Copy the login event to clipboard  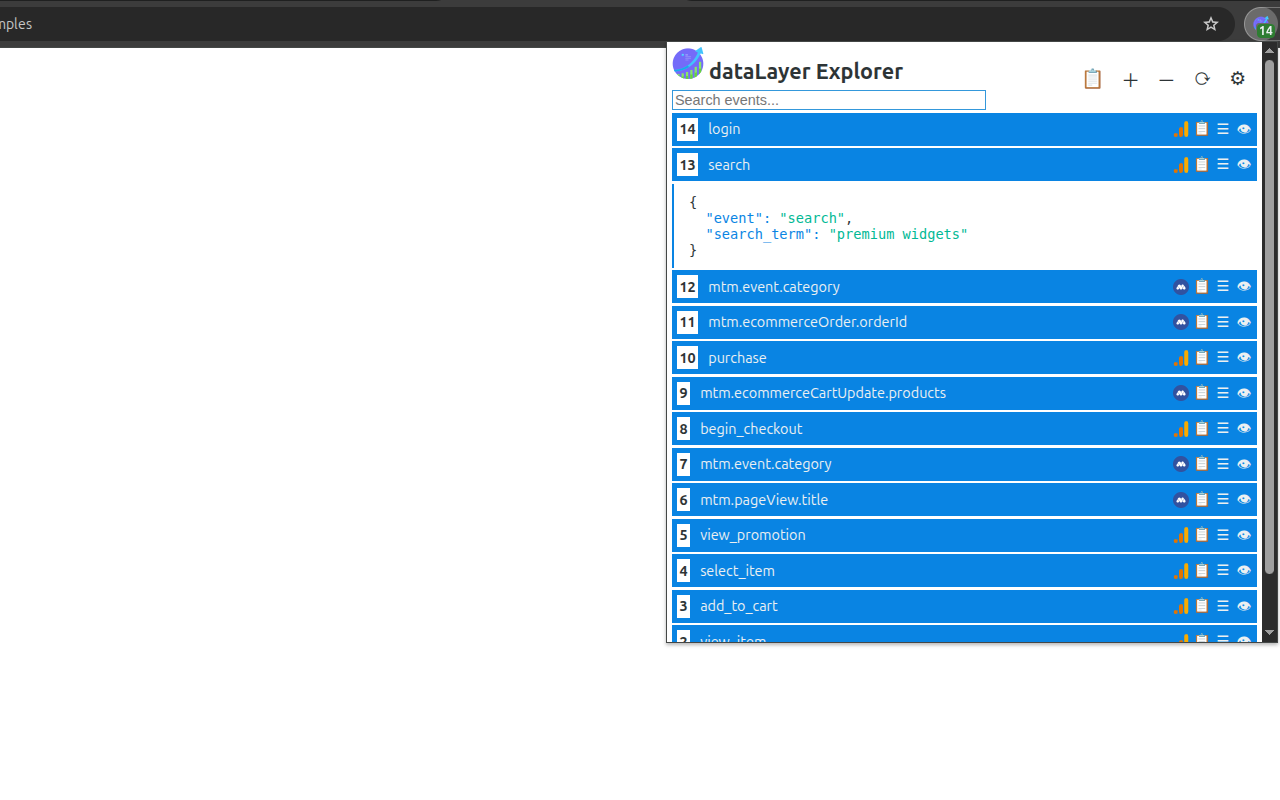point(1202,129)
